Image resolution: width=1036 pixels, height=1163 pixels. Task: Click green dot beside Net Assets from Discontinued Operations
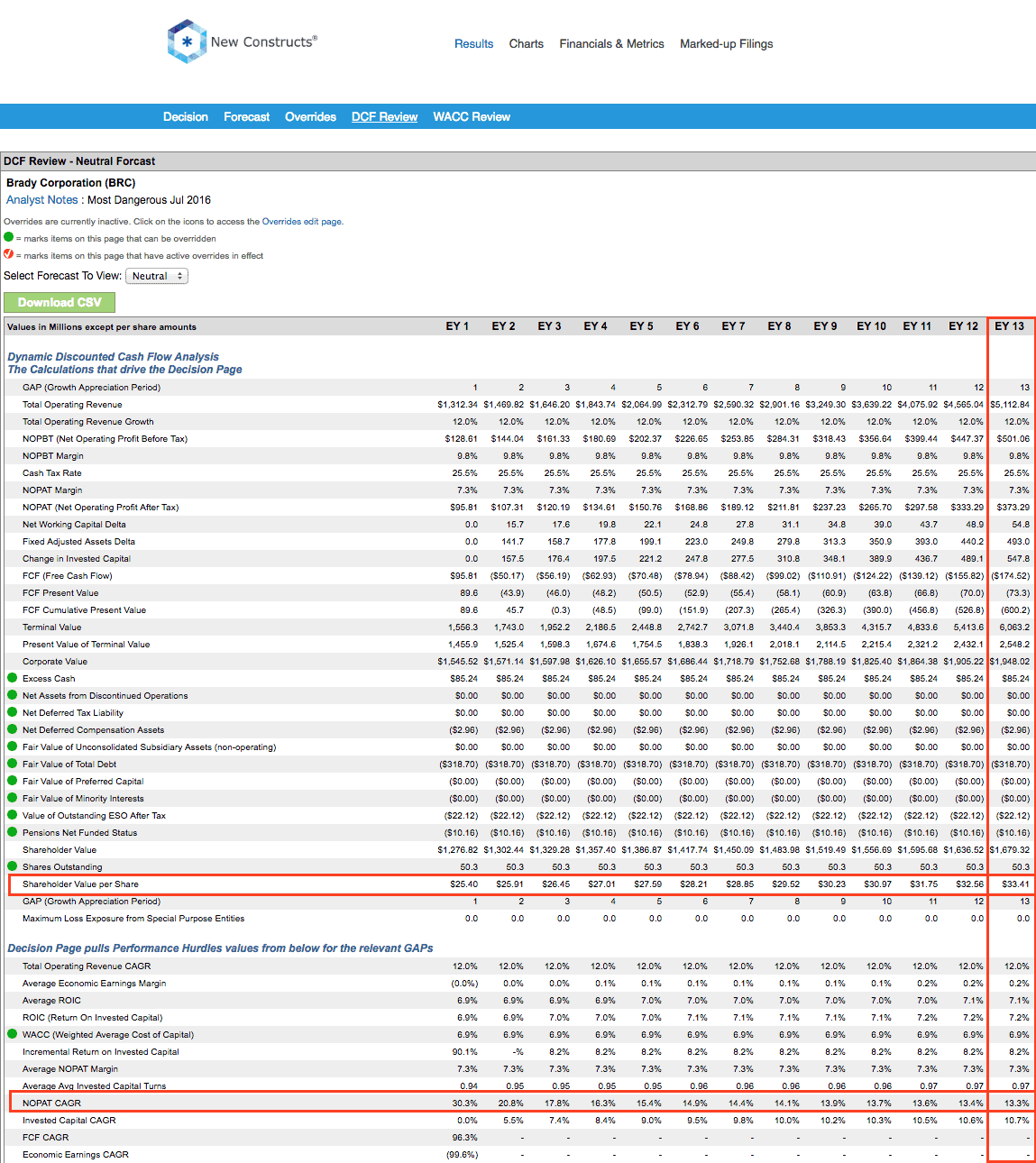coord(13,695)
